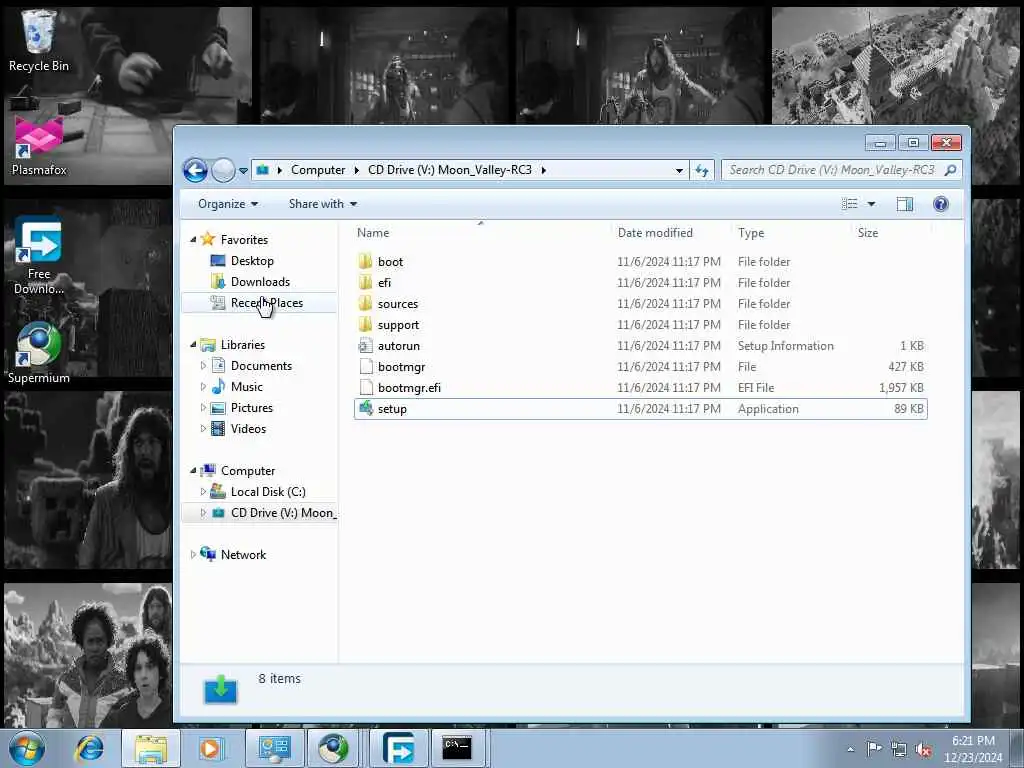Click Computer in the address breadcrumb
The image size is (1024, 768).
pos(318,170)
